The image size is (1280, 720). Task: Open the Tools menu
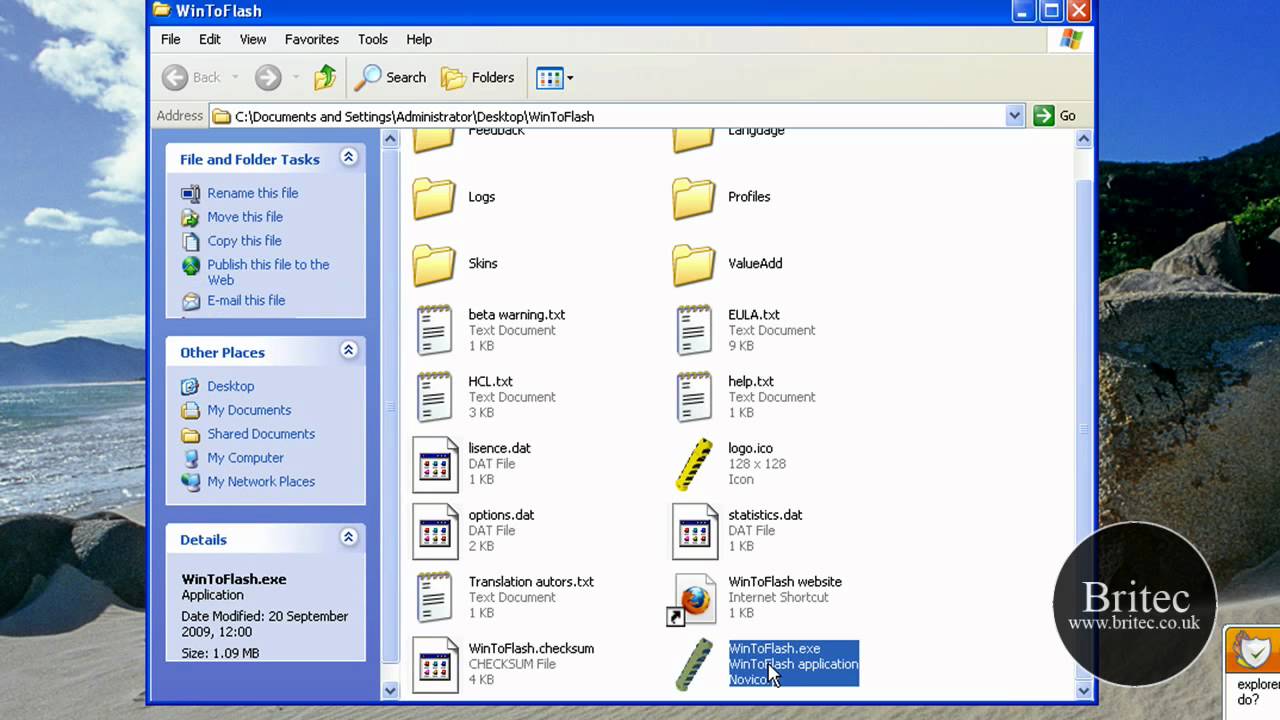pyautogui.click(x=373, y=39)
